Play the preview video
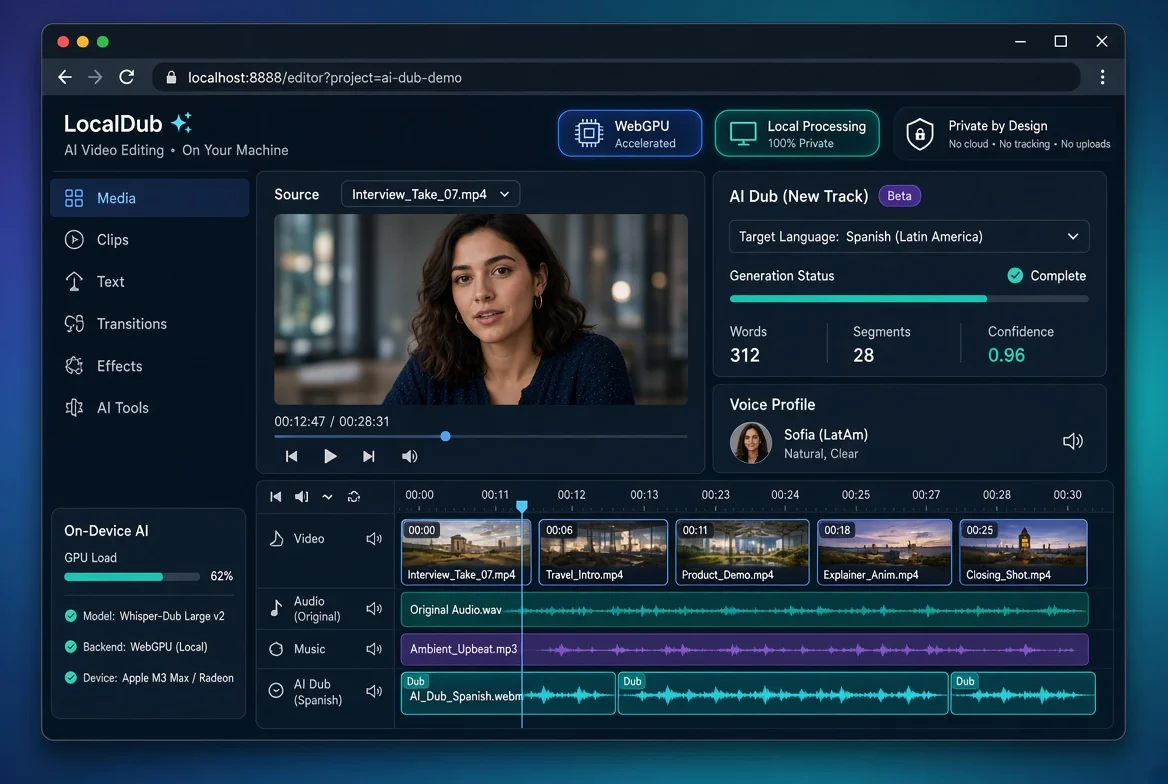The height and width of the screenshot is (784, 1168). coord(330,456)
